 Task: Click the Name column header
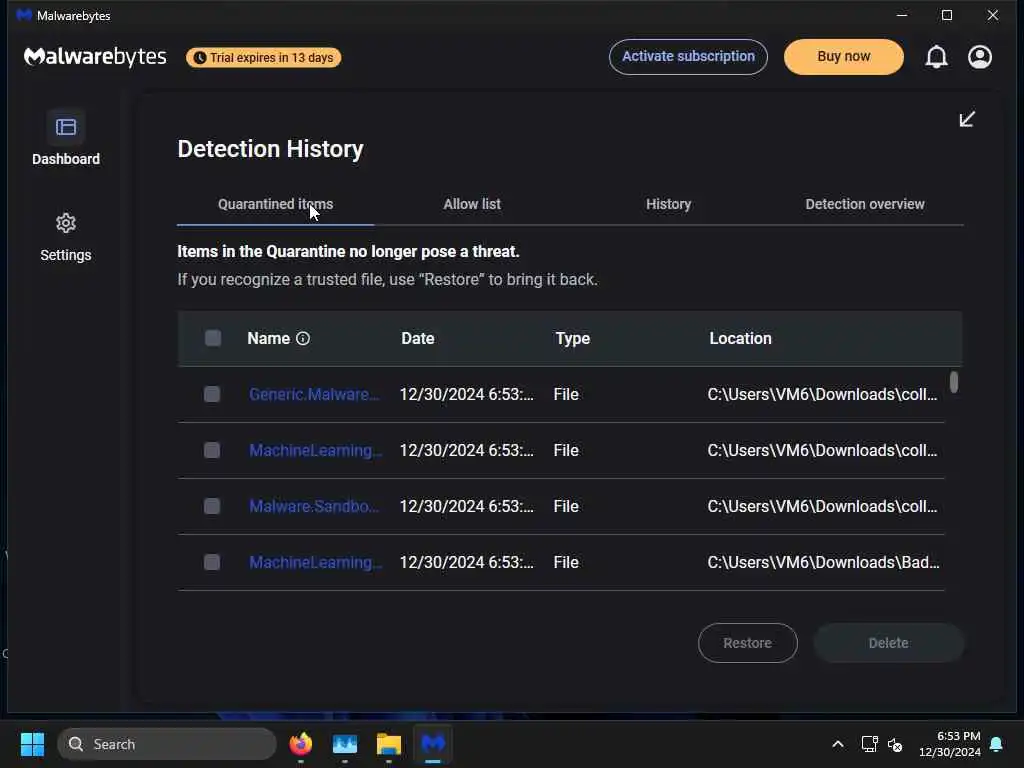click(268, 338)
